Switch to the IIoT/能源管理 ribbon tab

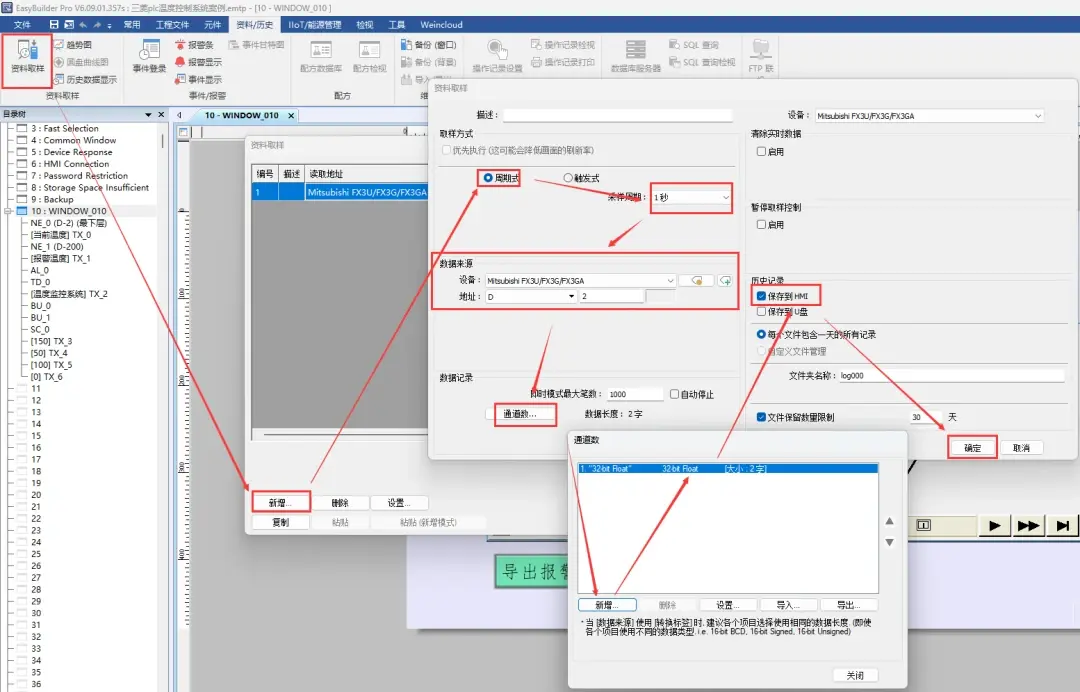coord(315,25)
